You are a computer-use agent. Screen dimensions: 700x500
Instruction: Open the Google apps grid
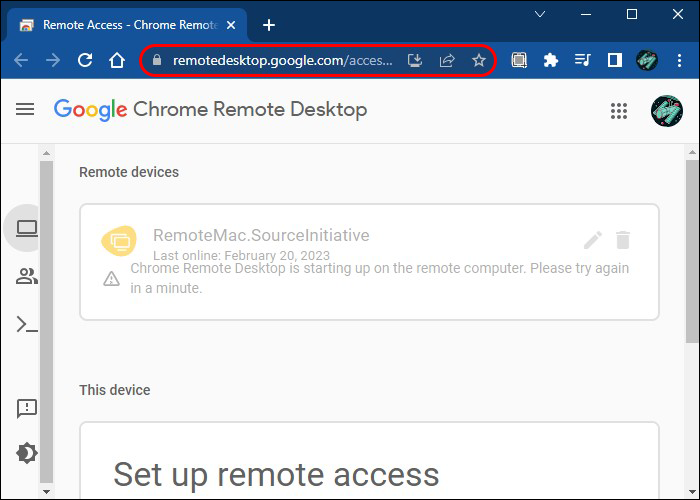coord(619,111)
